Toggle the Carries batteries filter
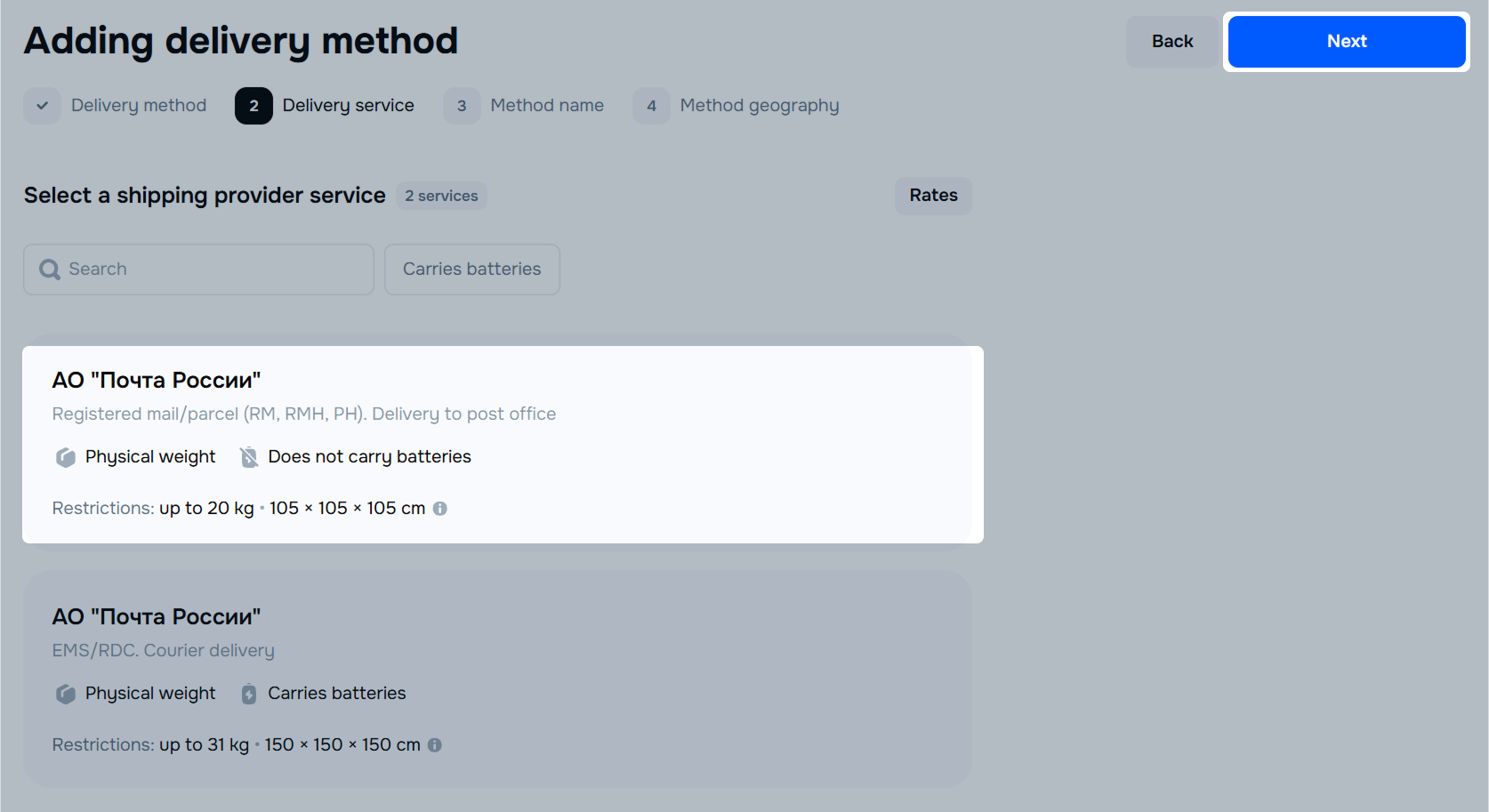Screen dimensions: 1489x812 pyautogui.click(x=471, y=269)
